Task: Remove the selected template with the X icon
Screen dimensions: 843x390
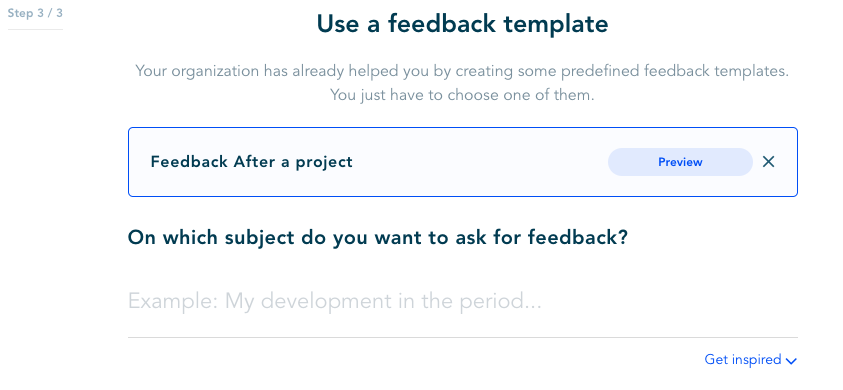Action: pos(768,161)
